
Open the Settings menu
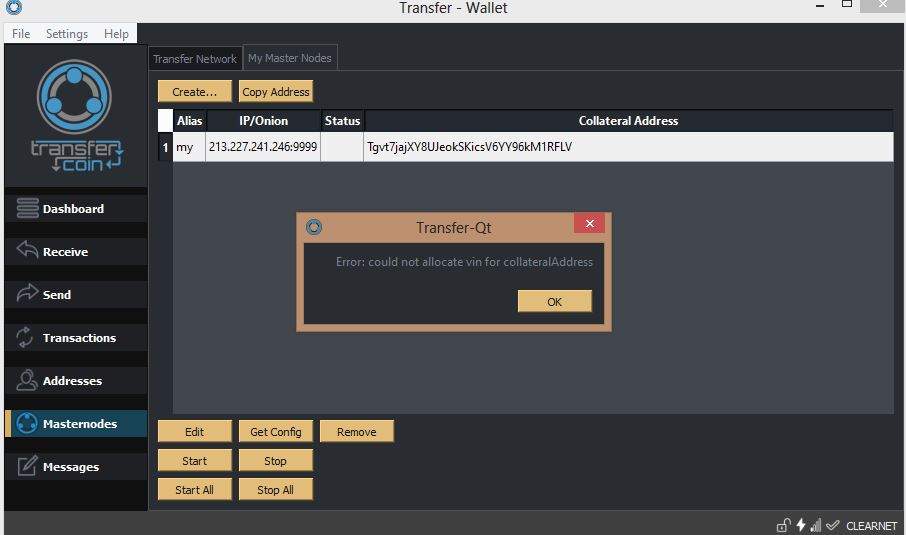point(67,34)
